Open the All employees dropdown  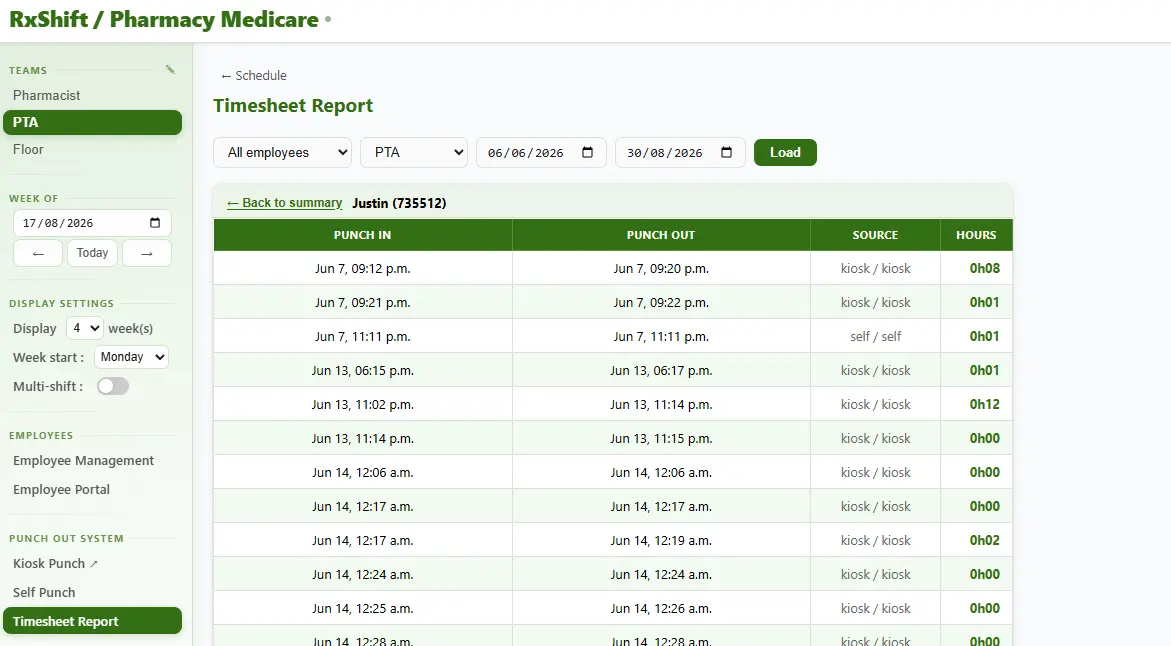click(283, 152)
